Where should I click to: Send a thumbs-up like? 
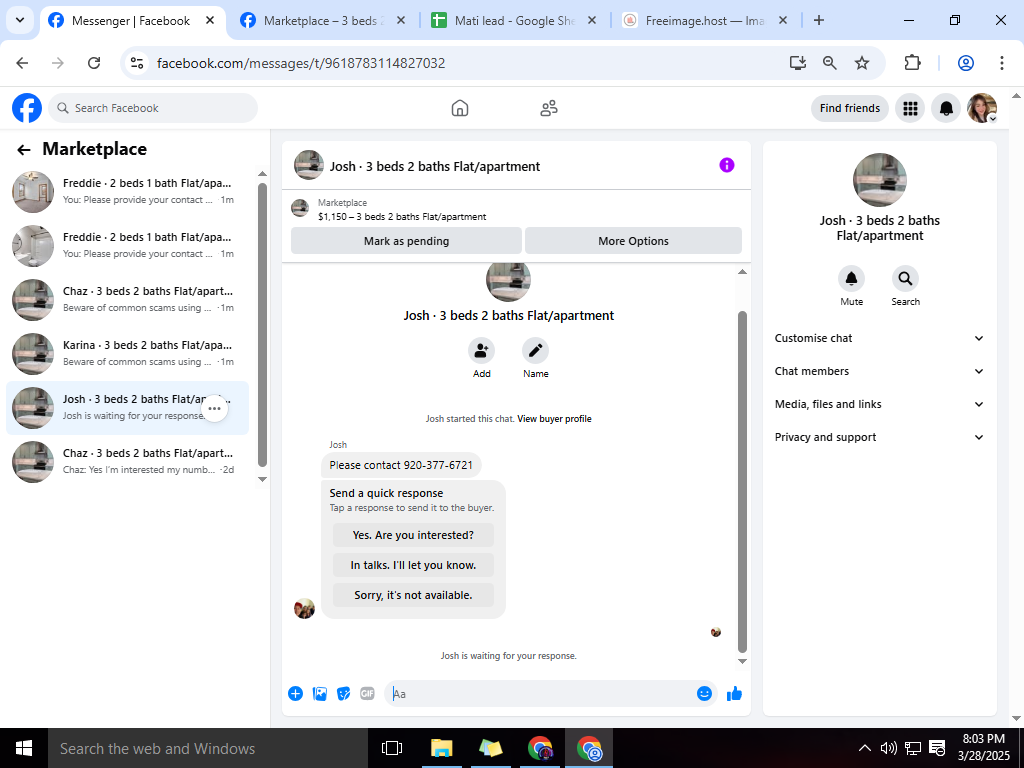click(x=734, y=694)
